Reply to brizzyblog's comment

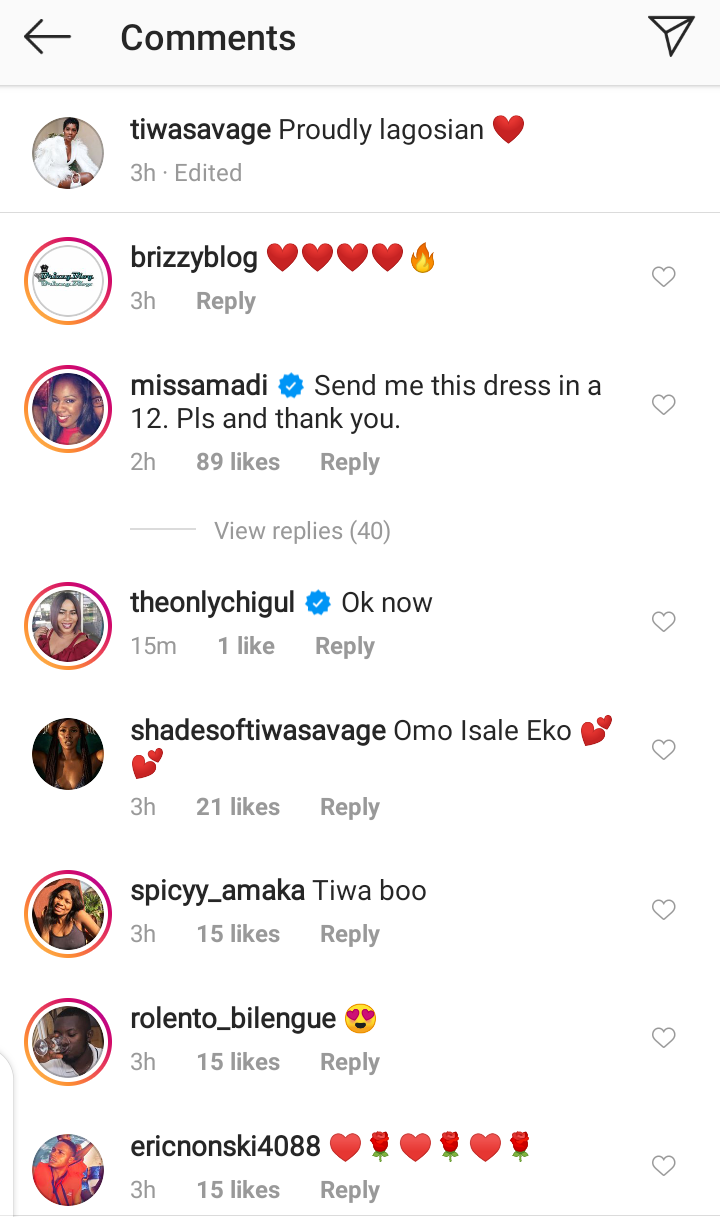click(x=226, y=301)
